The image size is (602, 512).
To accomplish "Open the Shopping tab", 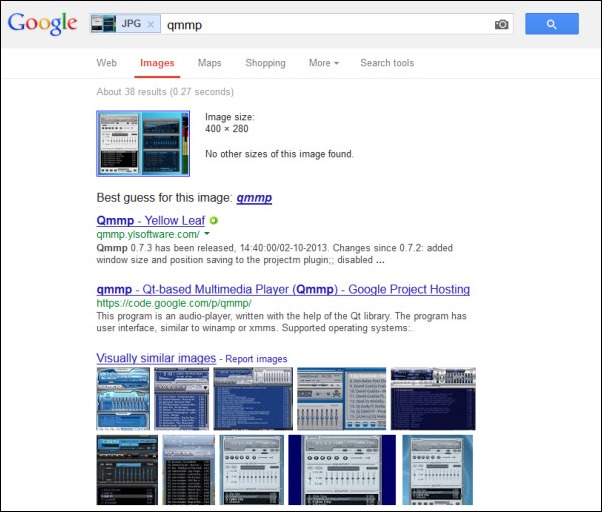I will pos(265,63).
